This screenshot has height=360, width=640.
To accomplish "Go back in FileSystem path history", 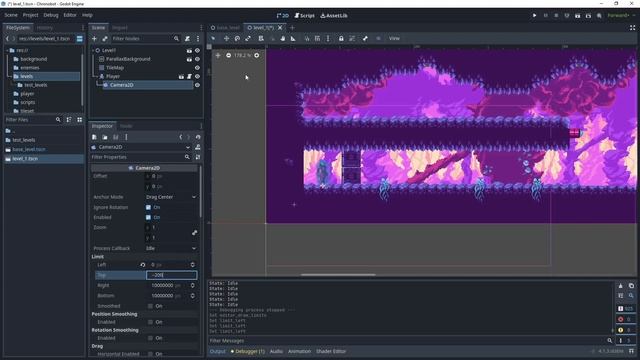I will (x=7, y=39).
